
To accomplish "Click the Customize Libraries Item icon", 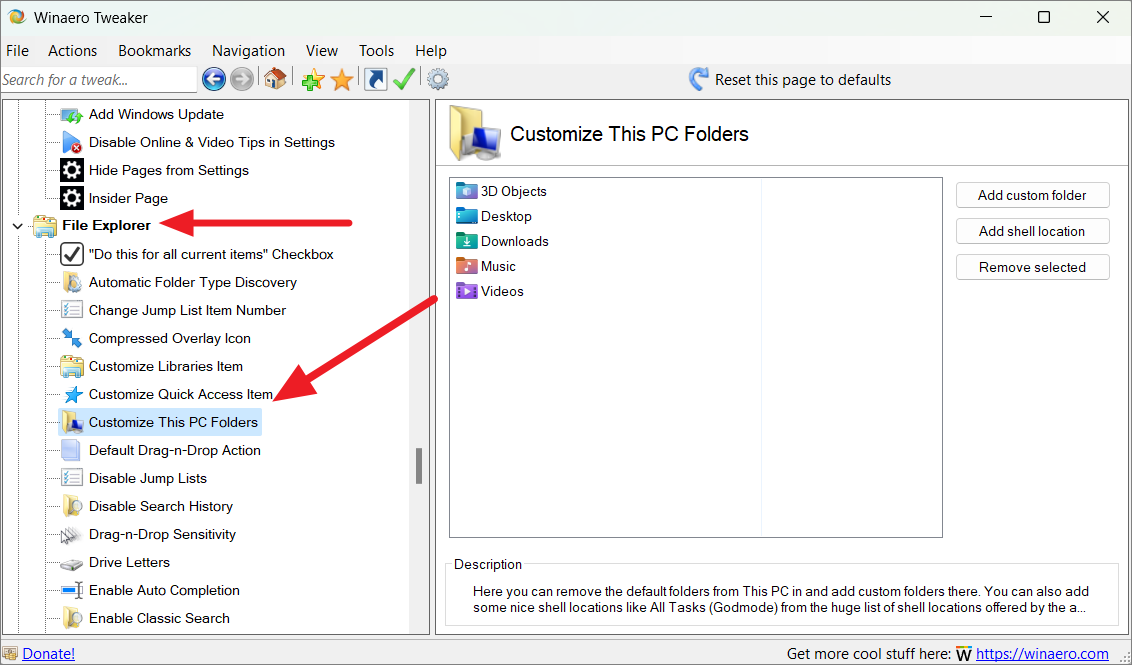I will pos(72,366).
